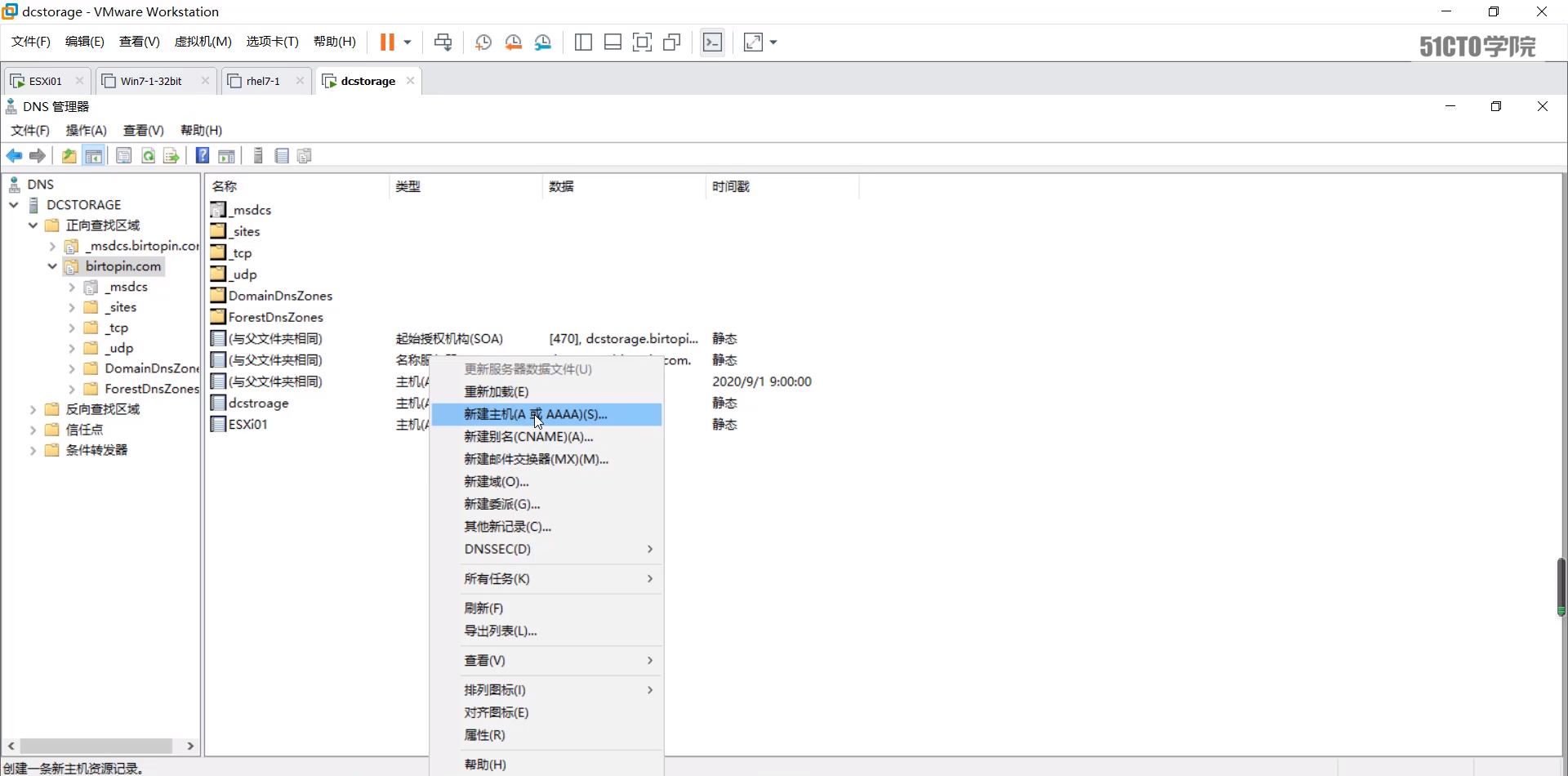Select 信任点 in the DNS tree
1568x776 pixels.
point(84,430)
